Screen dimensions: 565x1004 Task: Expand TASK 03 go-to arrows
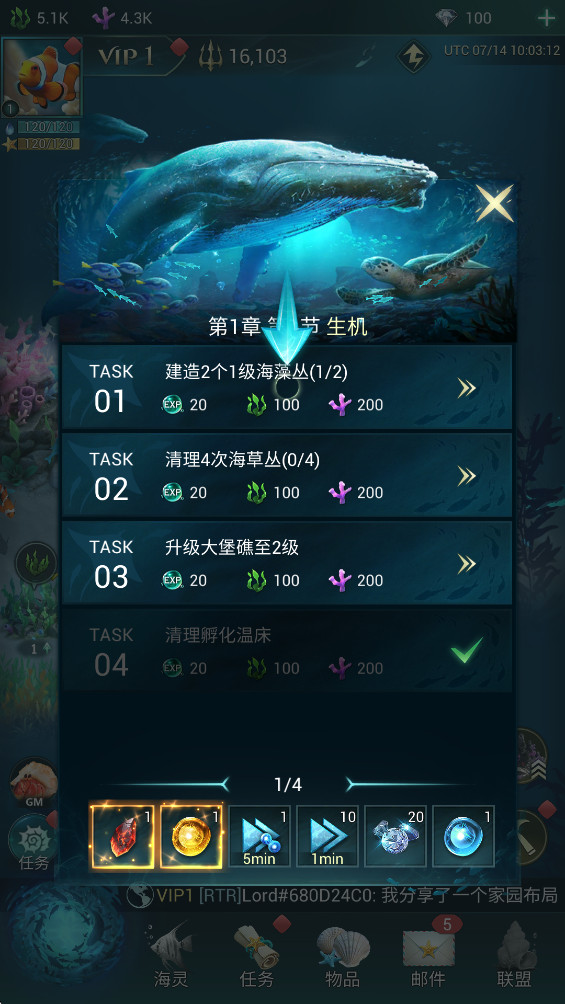[x=466, y=563]
